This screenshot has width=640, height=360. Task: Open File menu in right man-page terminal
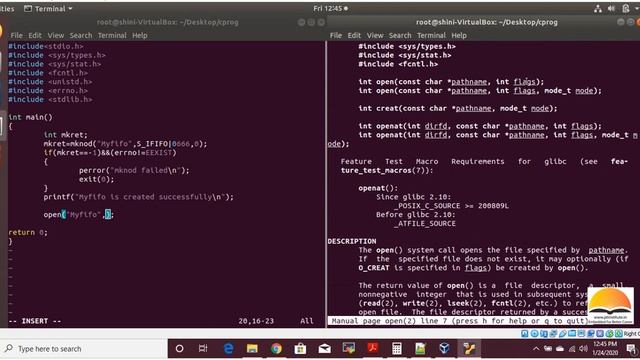[336, 36]
